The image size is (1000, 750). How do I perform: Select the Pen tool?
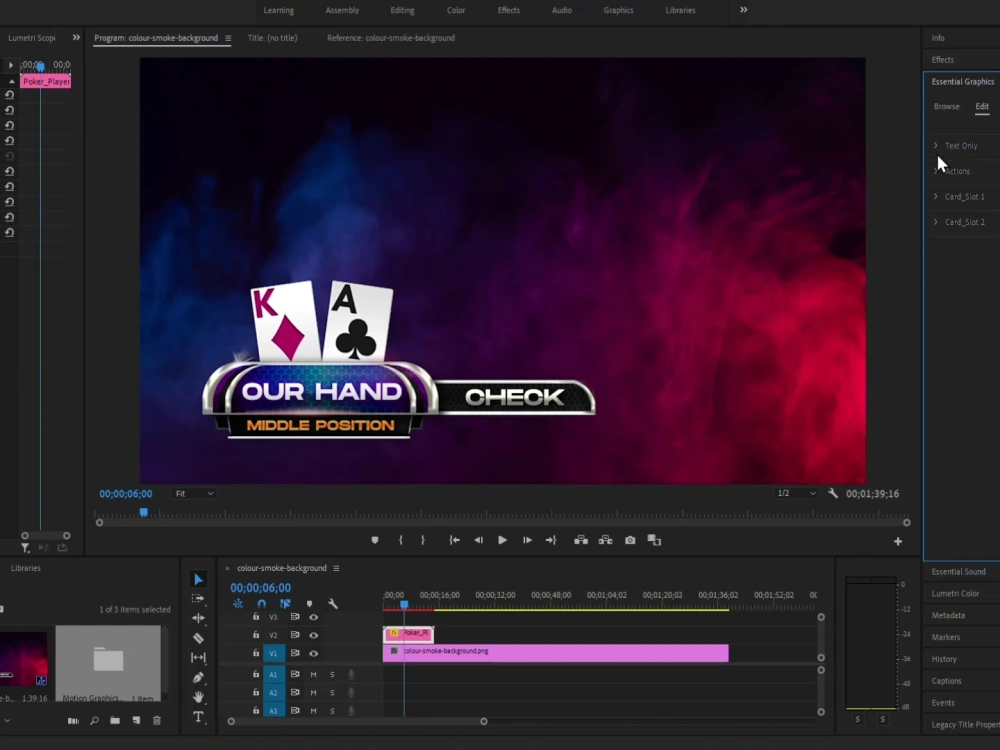(198, 677)
